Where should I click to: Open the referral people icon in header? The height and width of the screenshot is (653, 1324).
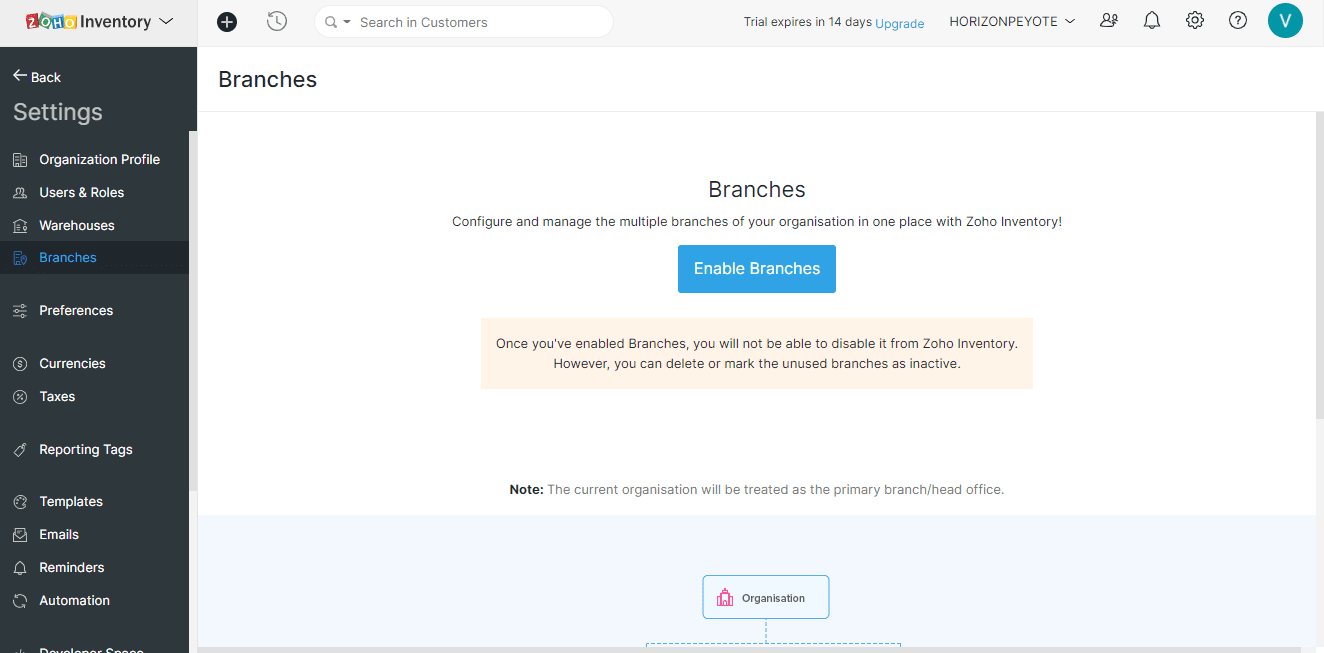1109,21
